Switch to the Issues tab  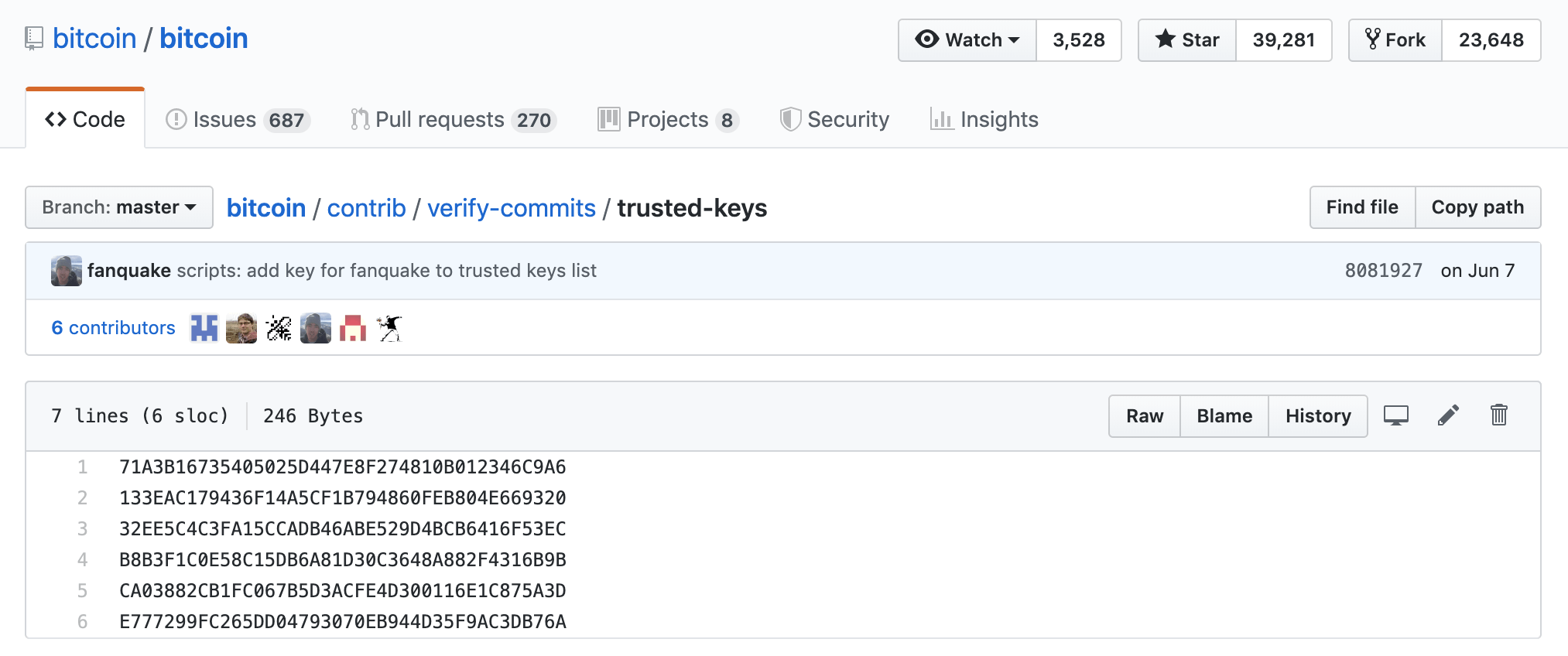(238, 119)
